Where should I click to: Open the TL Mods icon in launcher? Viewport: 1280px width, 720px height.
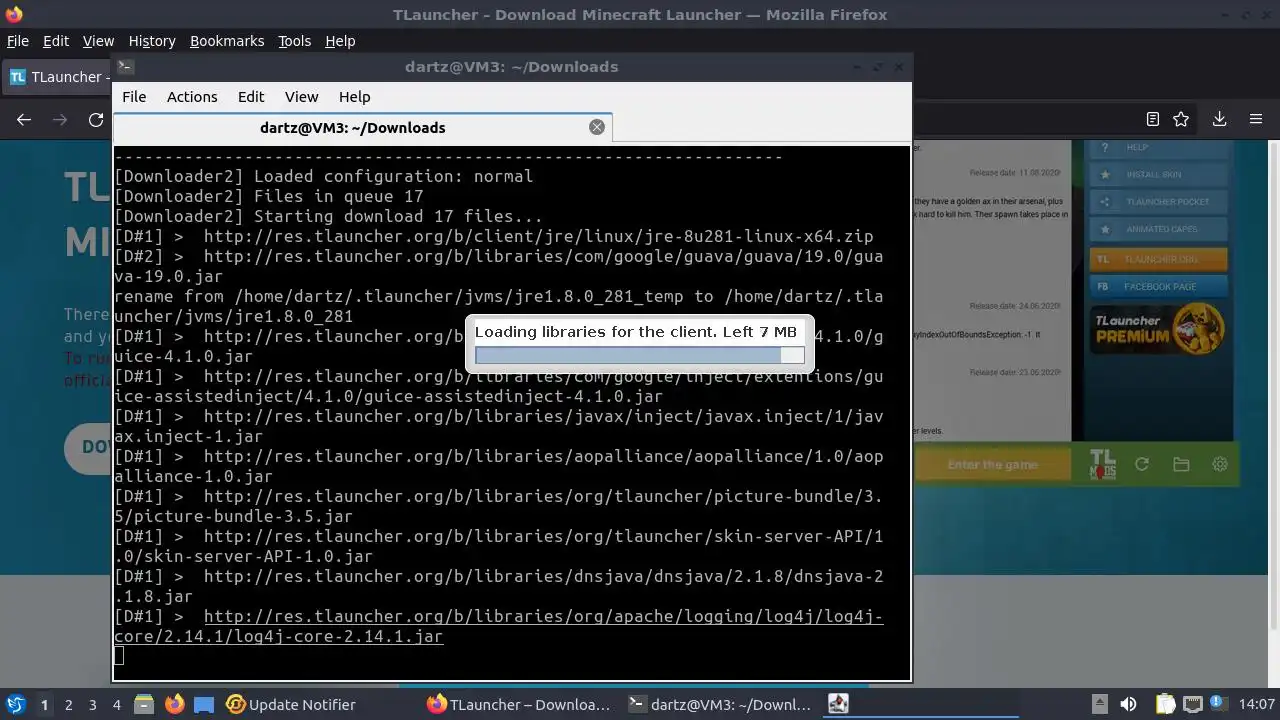pyautogui.click(x=1102, y=464)
